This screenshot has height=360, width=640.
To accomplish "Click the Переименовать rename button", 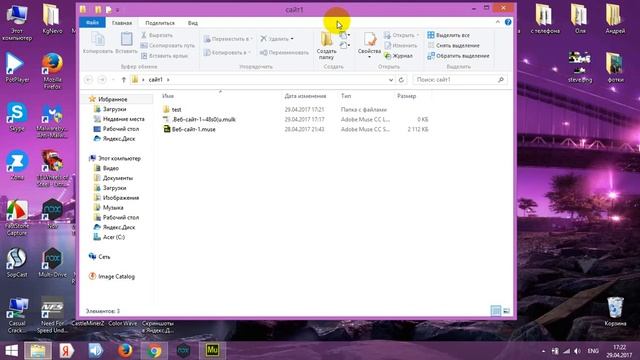I will tap(284, 52).
